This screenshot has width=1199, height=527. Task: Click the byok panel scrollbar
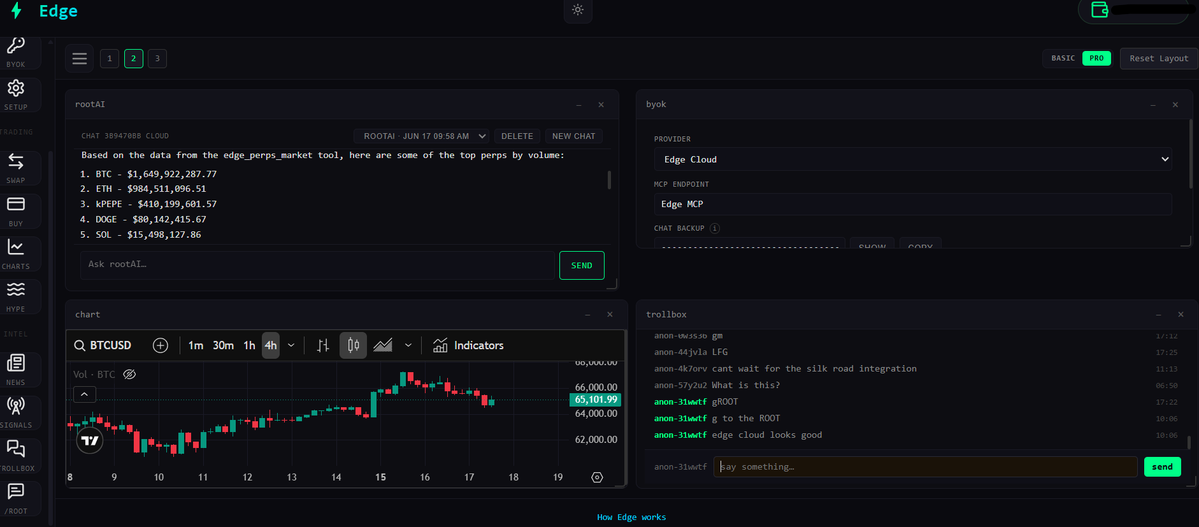pos(1191,153)
